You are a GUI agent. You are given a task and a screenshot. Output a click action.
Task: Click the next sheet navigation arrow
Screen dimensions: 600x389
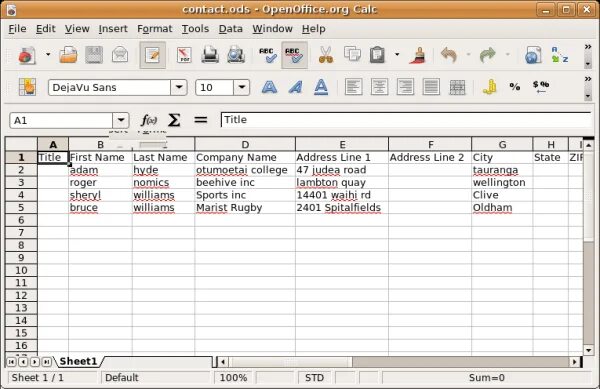35,361
